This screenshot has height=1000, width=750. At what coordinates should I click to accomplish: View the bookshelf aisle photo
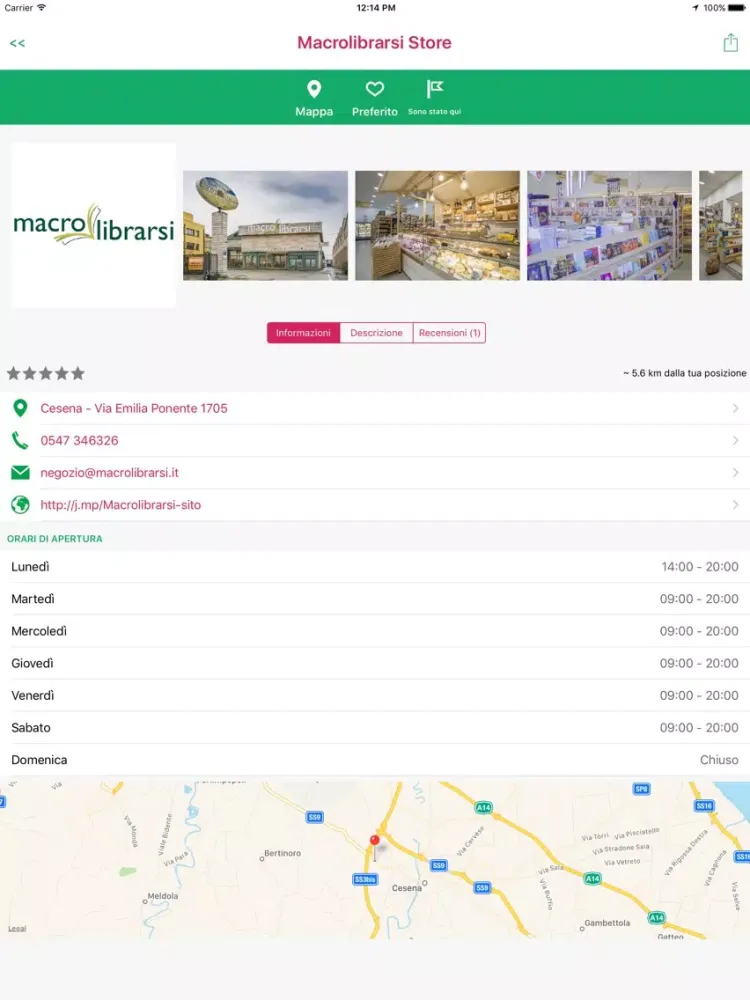click(609, 225)
